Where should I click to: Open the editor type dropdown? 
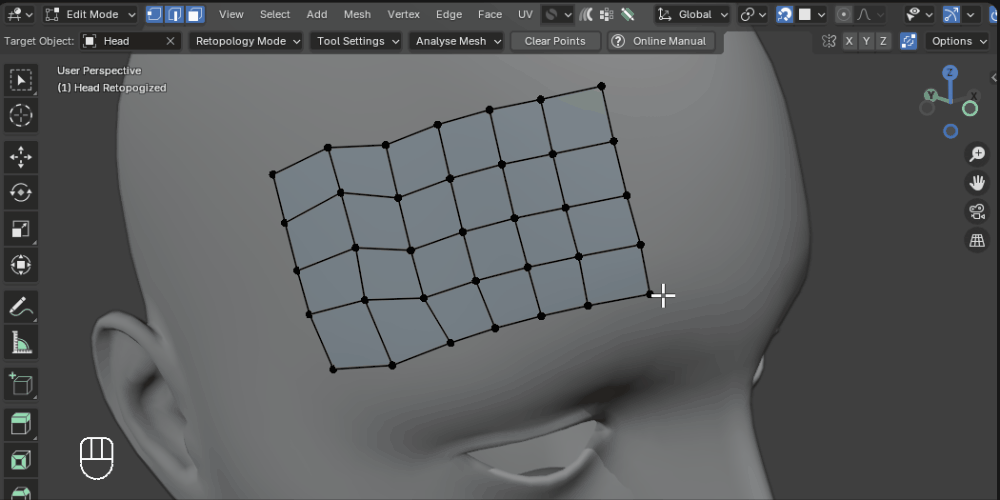click(19, 14)
